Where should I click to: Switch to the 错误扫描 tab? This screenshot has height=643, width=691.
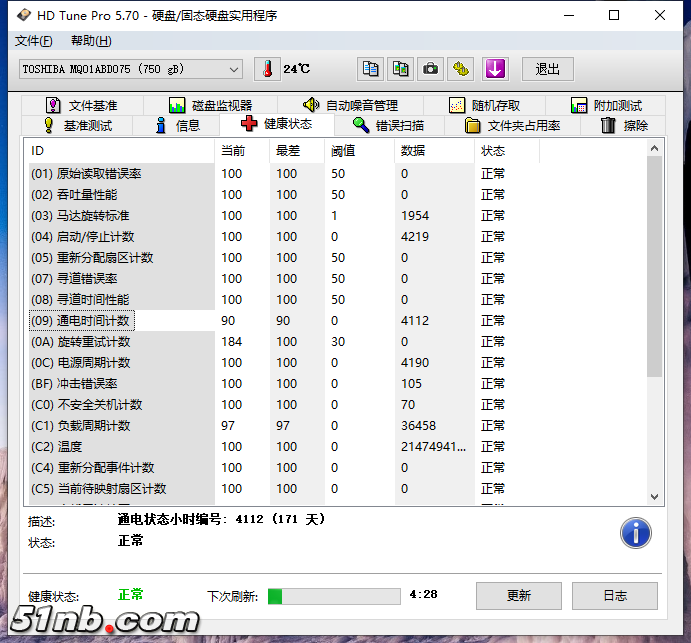pyautogui.click(x=389, y=125)
